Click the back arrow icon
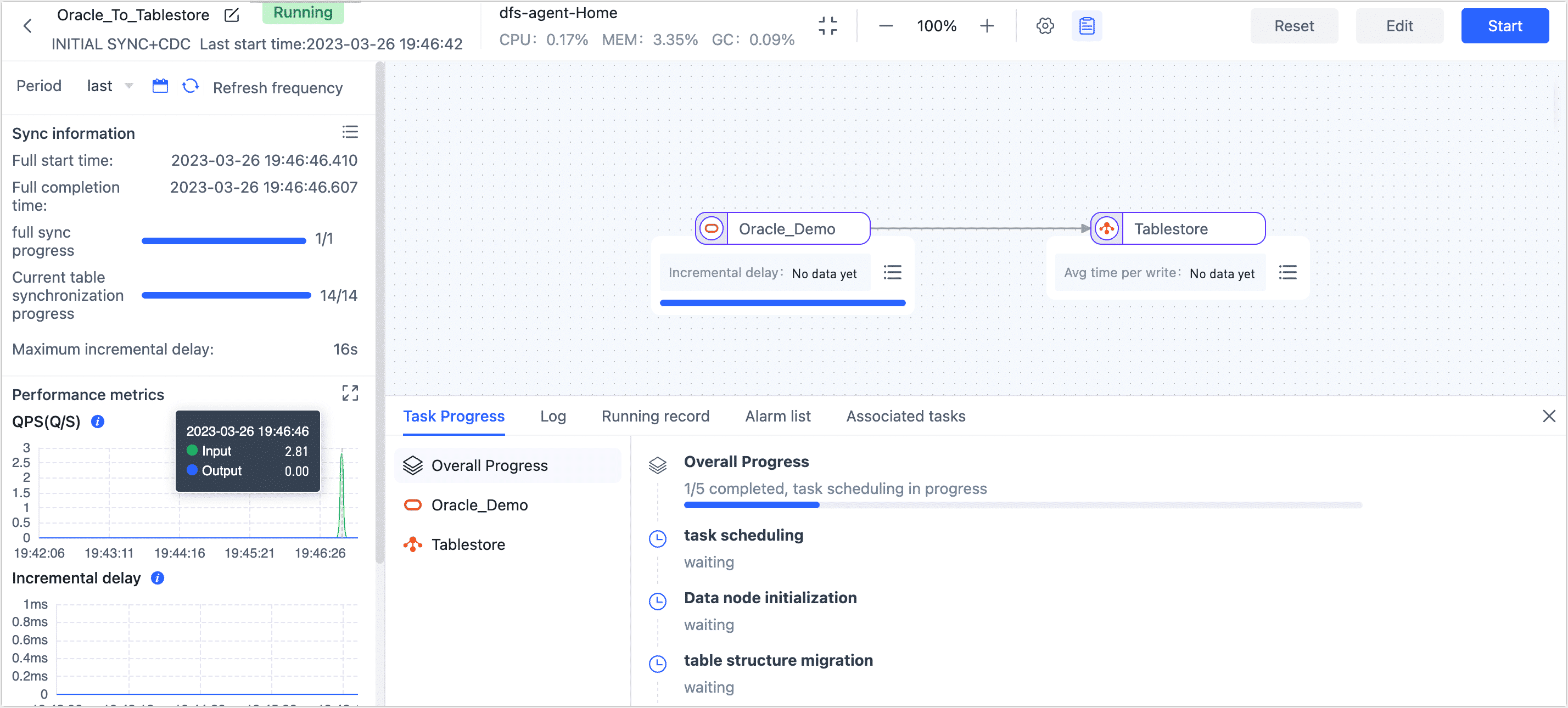The width and height of the screenshot is (1568, 708). pos(27,26)
